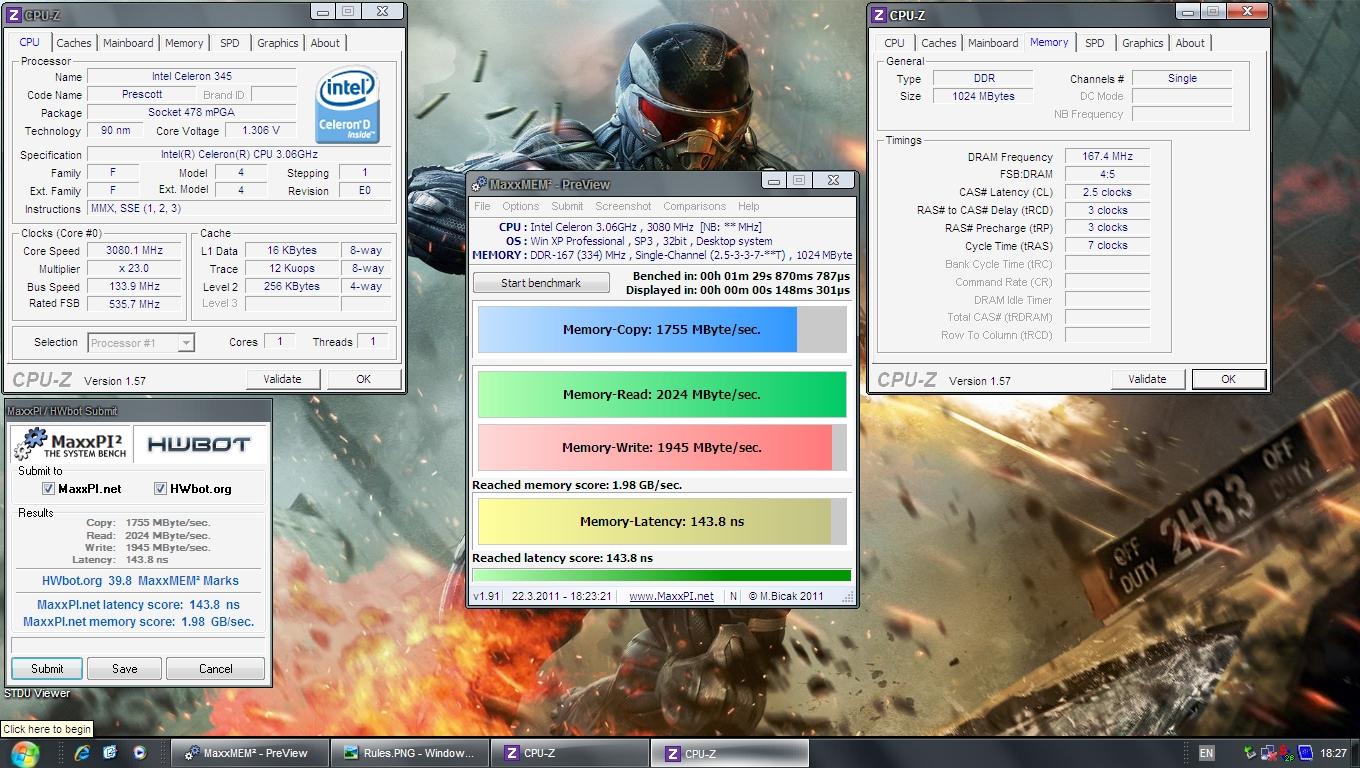Click the HWBOT logo in submit dialog
Screen dimensions: 1360x768
click(198, 444)
